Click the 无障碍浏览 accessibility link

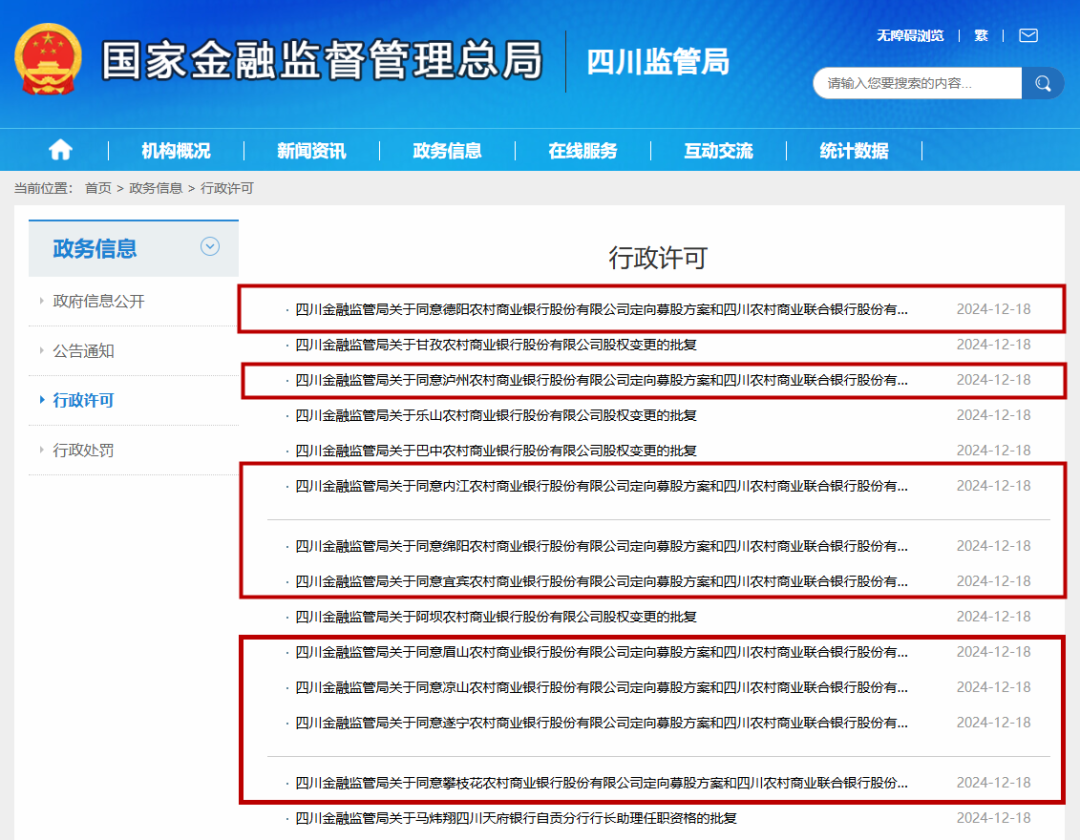tap(910, 35)
